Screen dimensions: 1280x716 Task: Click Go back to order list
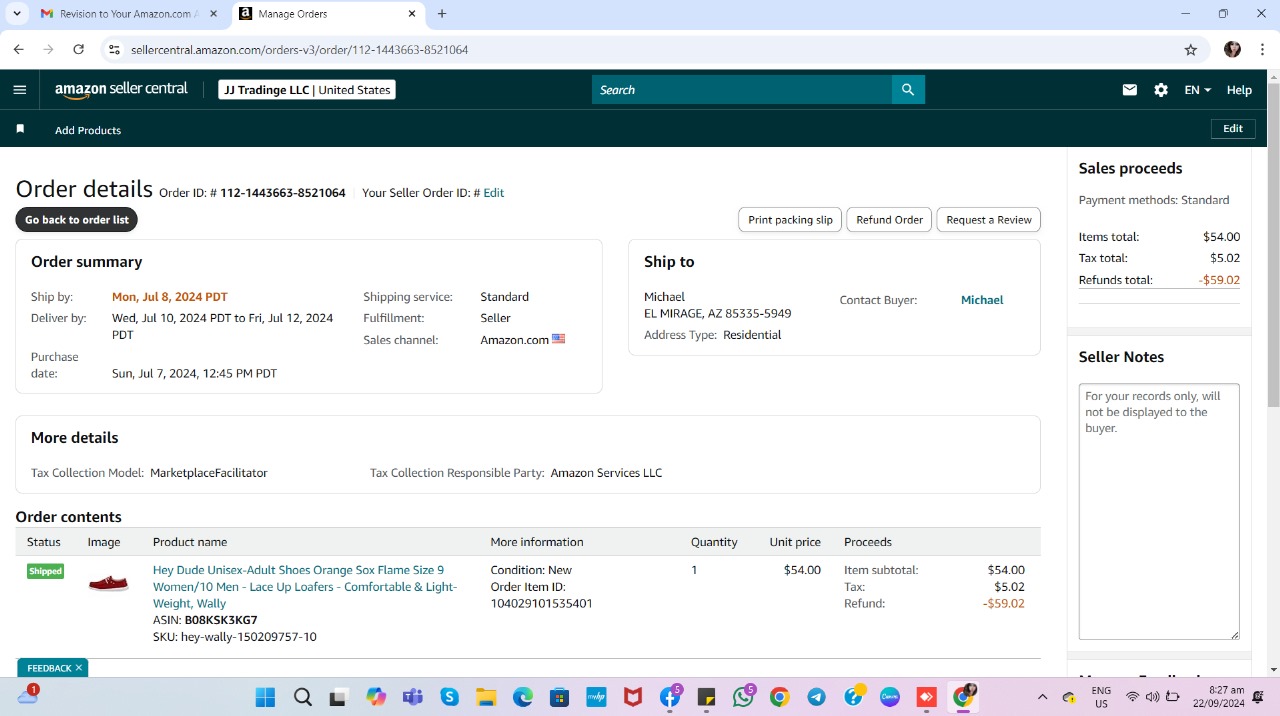click(x=77, y=220)
